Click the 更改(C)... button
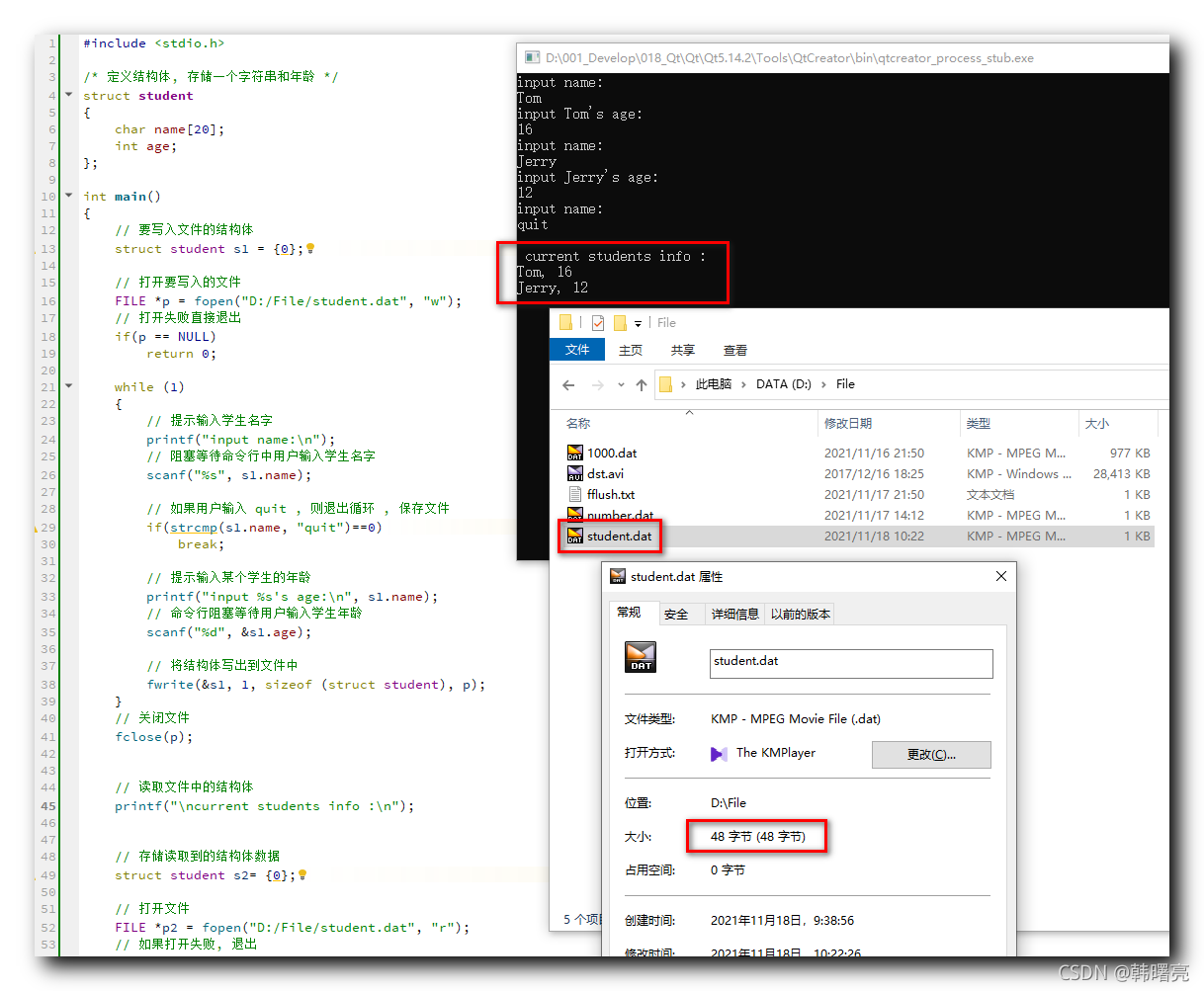 tap(931, 755)
